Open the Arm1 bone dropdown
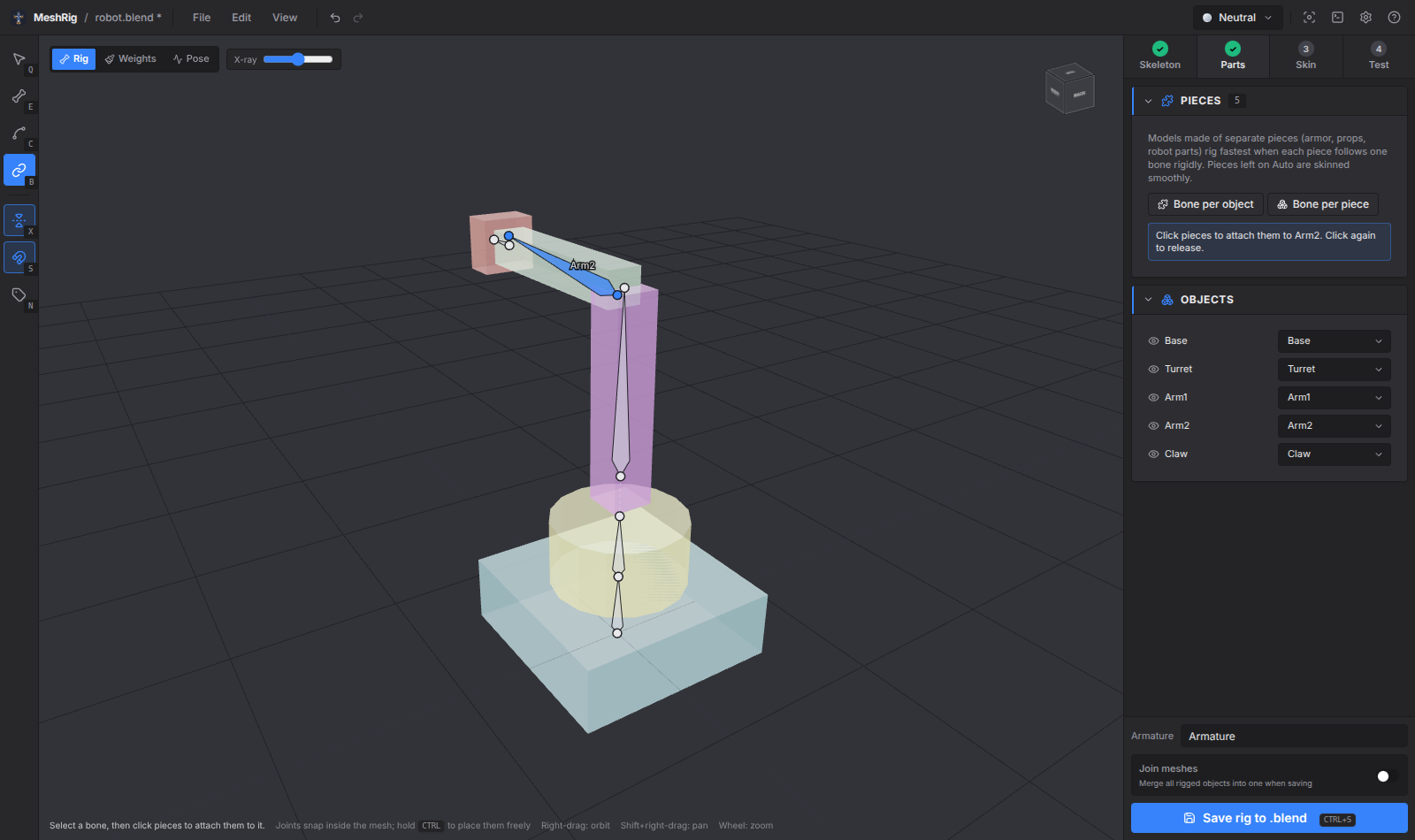 point(1334,398)
